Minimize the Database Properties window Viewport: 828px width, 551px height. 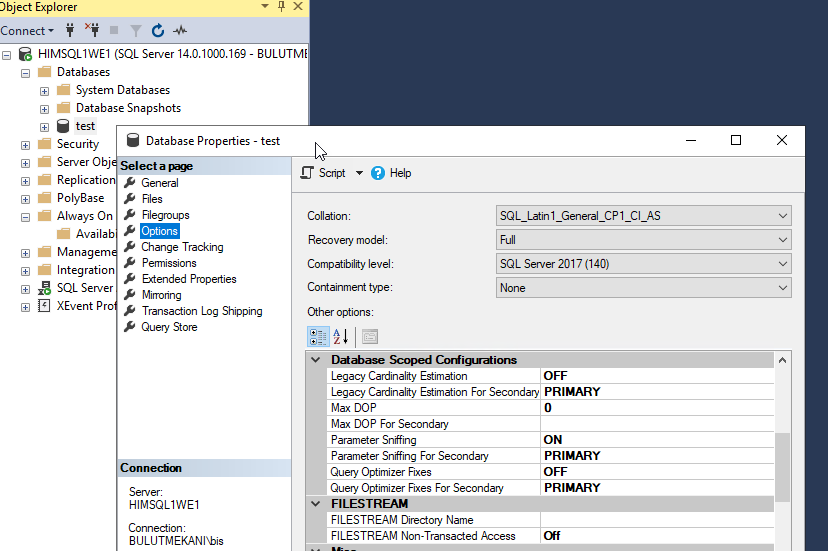691,140
